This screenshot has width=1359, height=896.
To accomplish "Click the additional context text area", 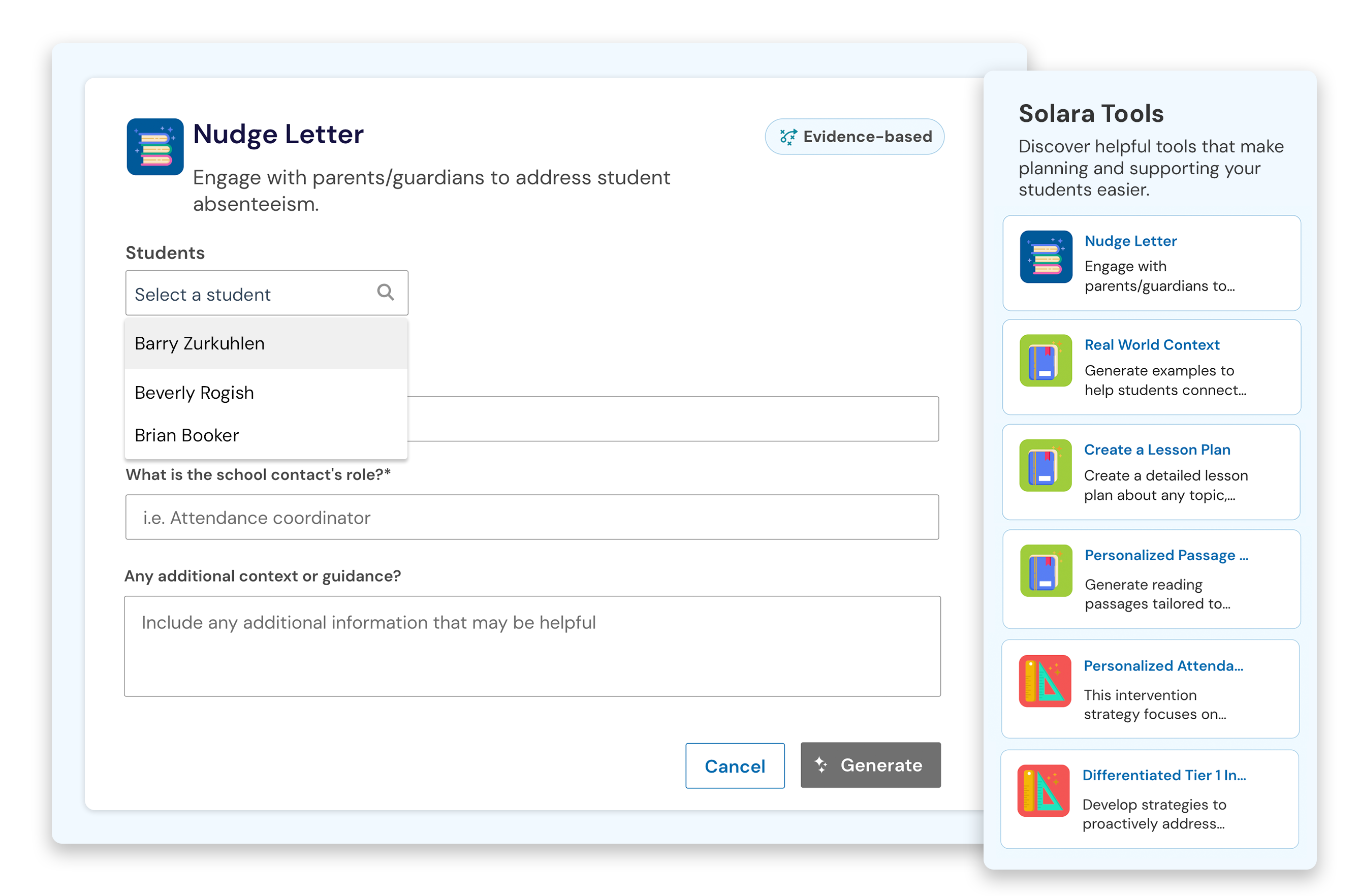I will click(x=531, y=646).
